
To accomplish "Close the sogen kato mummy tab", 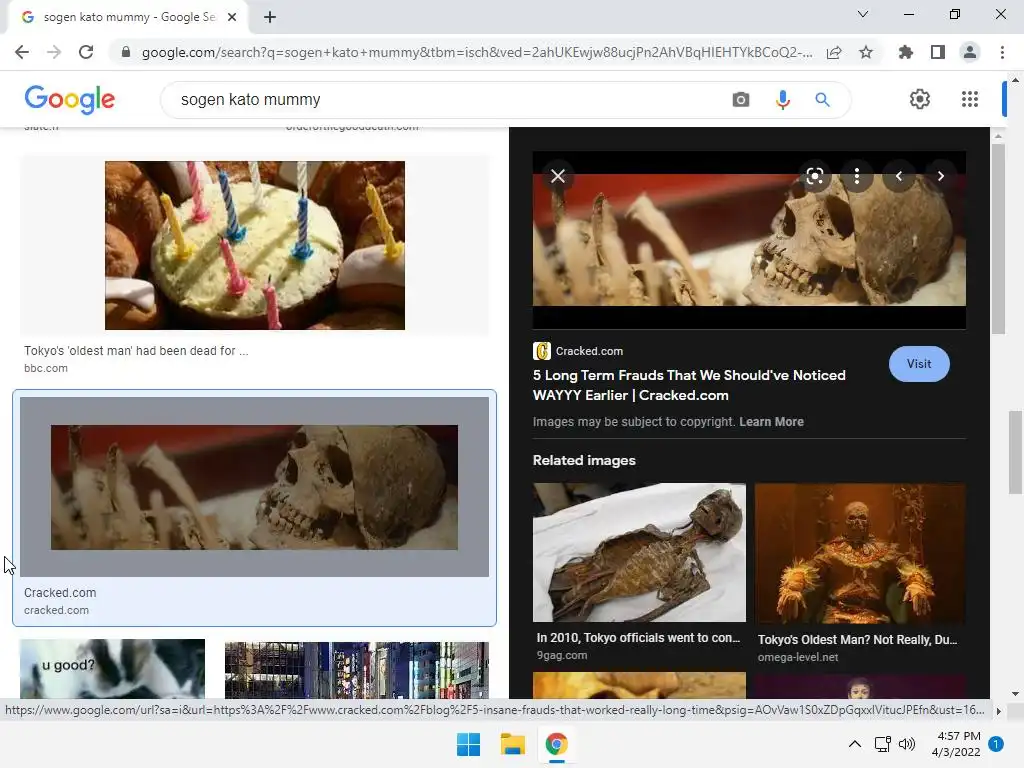I will [x=232, y=17].
